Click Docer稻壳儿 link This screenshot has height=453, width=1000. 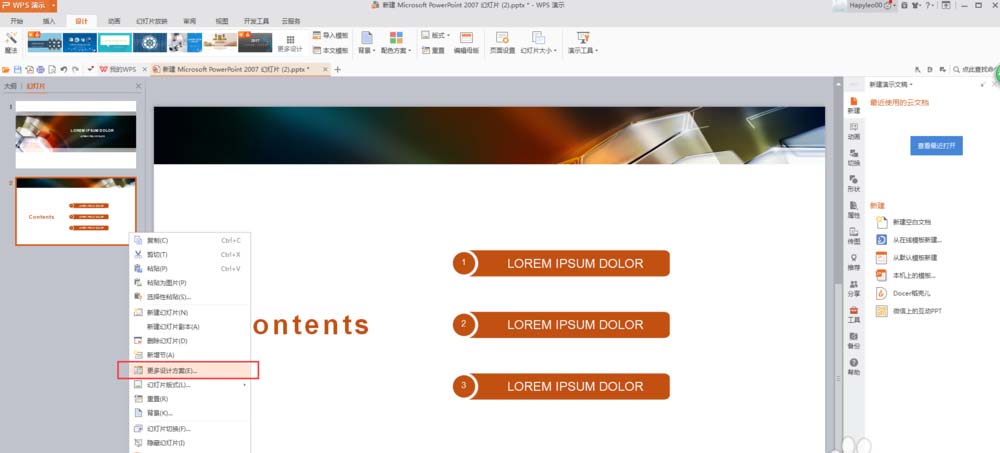(911, 293)
